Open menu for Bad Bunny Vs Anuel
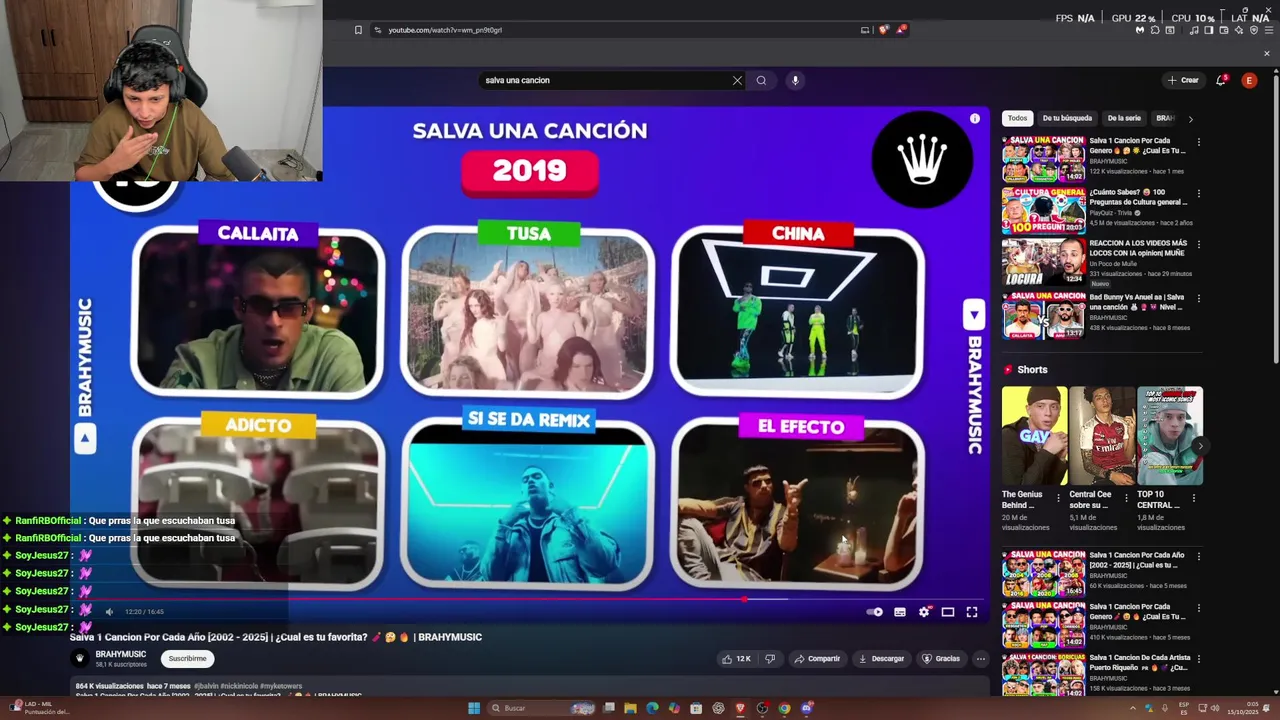1280x720 pixels. 1198,298
